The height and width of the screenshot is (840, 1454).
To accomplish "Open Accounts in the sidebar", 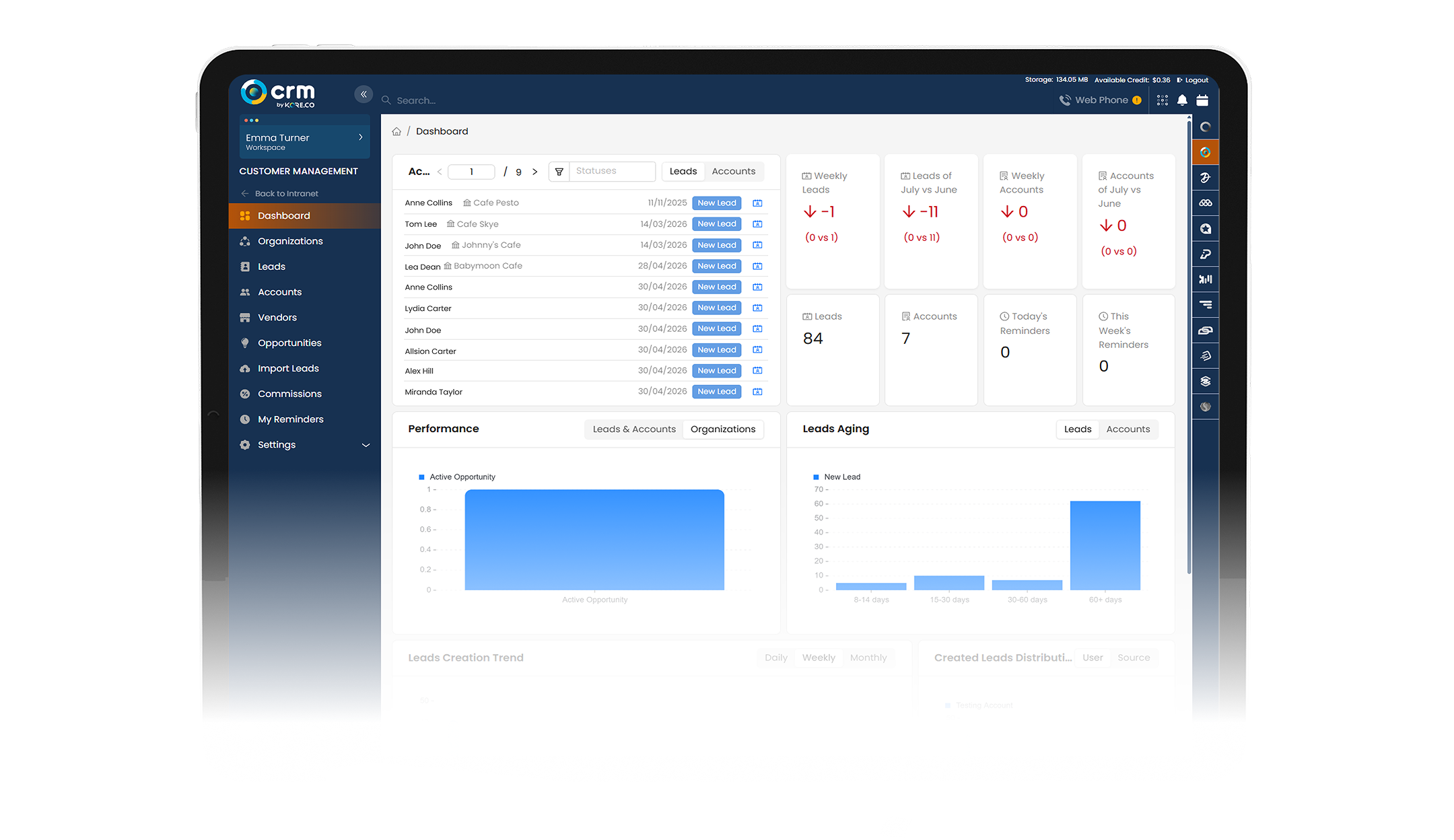I will (305, 292).
